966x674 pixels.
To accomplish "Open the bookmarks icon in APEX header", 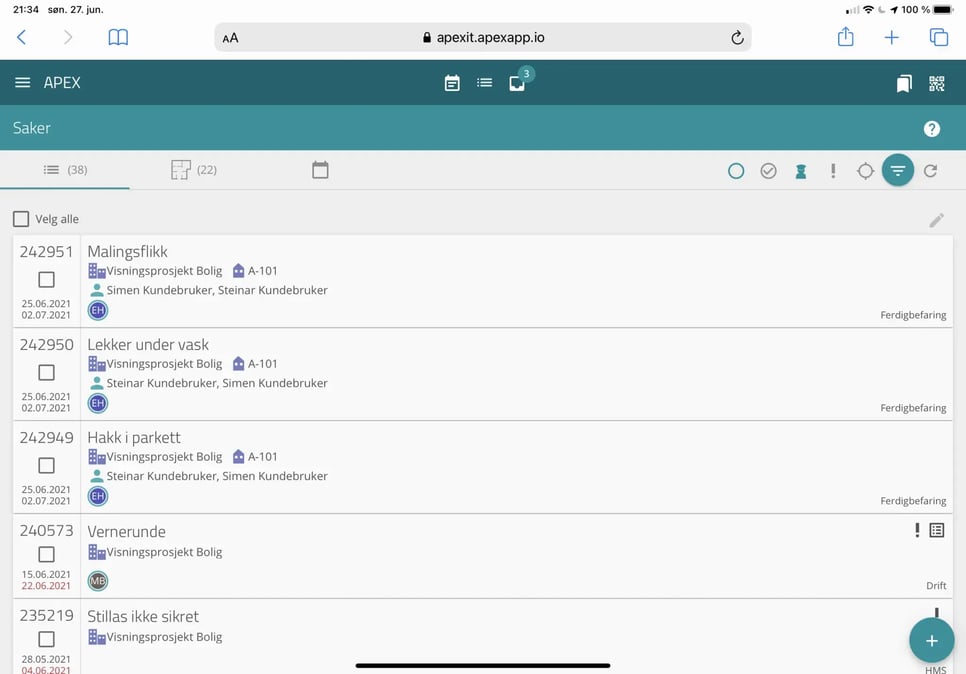I will pos(904,84).
